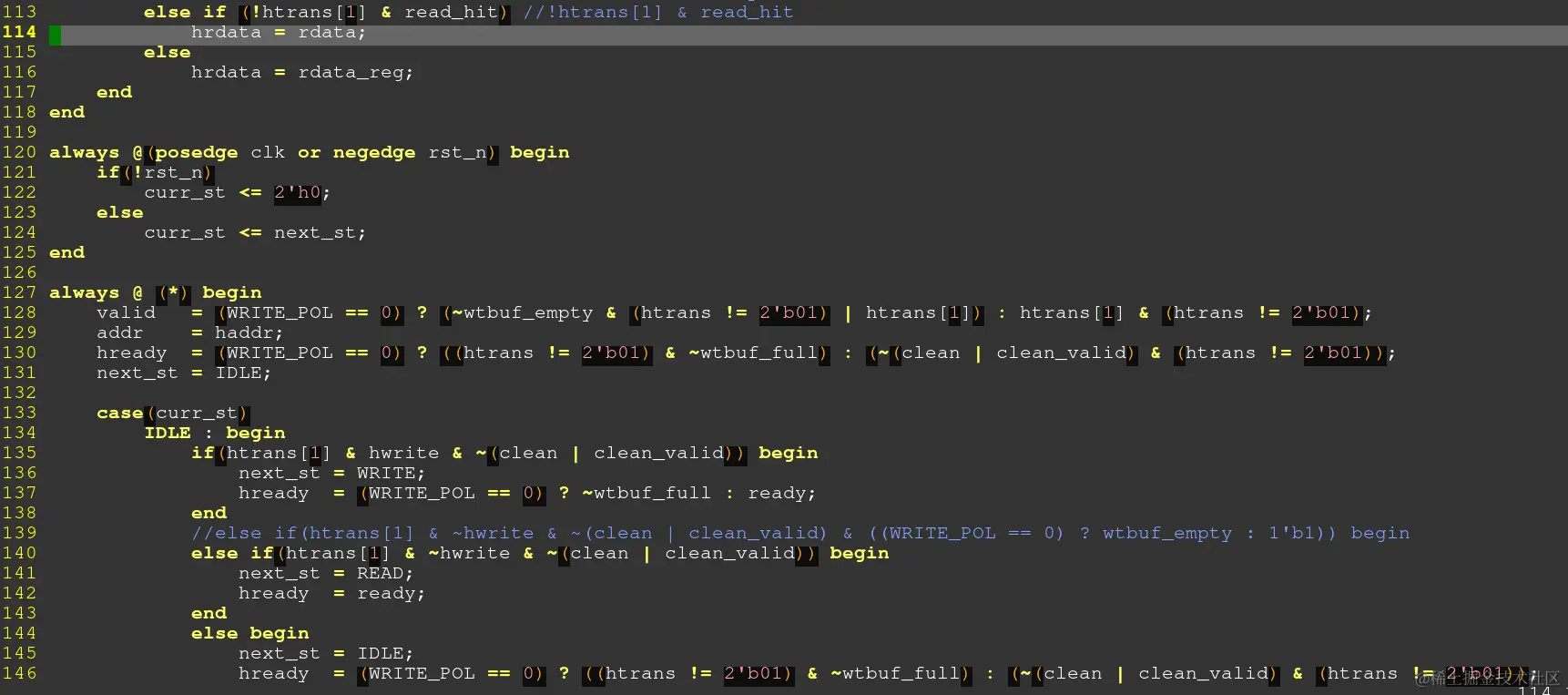The width and height of the screenshot is (1568, 695).
Task: Click the 'case' keyword on line 133
Action: (x=120, y=414)
